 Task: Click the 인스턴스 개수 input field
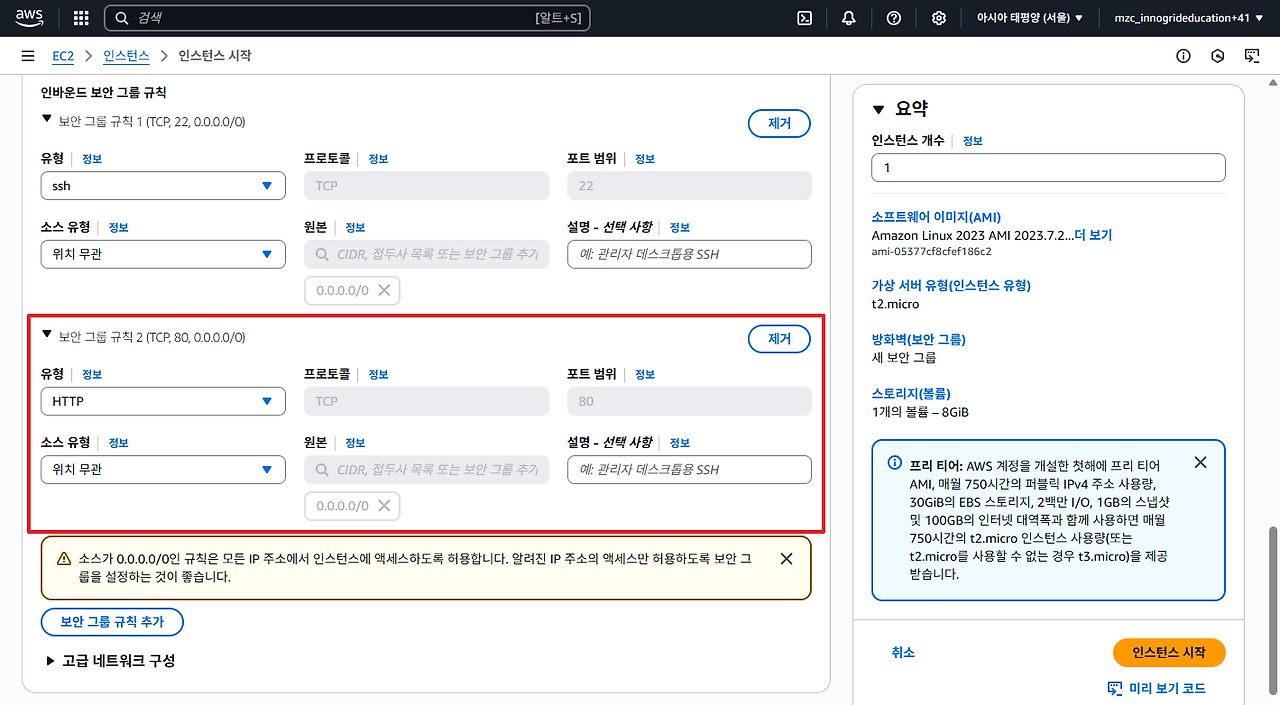1048,168
